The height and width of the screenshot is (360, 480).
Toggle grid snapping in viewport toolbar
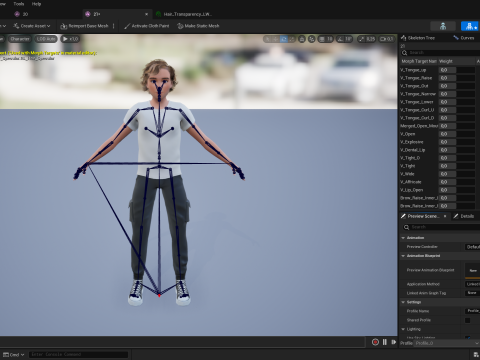pyautogui.click(x=322, y=39)
